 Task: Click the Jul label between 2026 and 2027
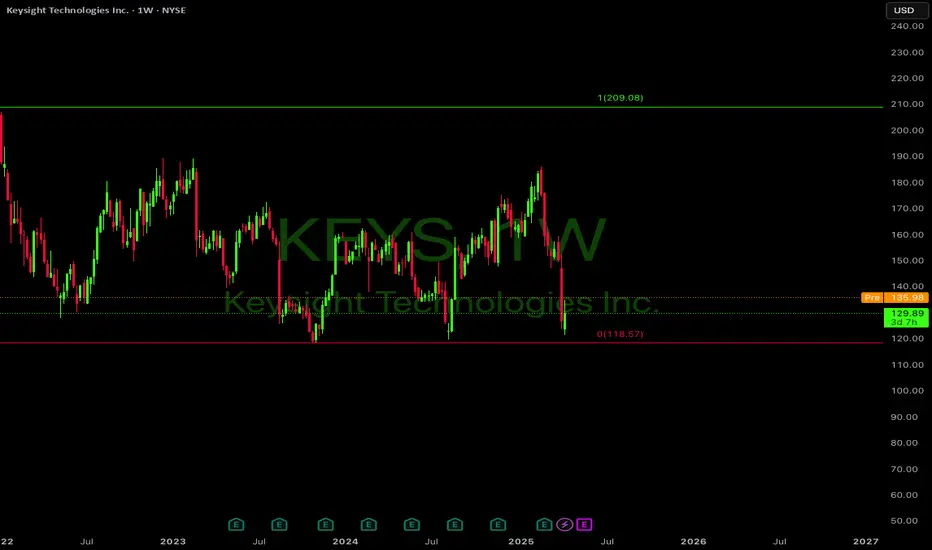pos(779,541)
